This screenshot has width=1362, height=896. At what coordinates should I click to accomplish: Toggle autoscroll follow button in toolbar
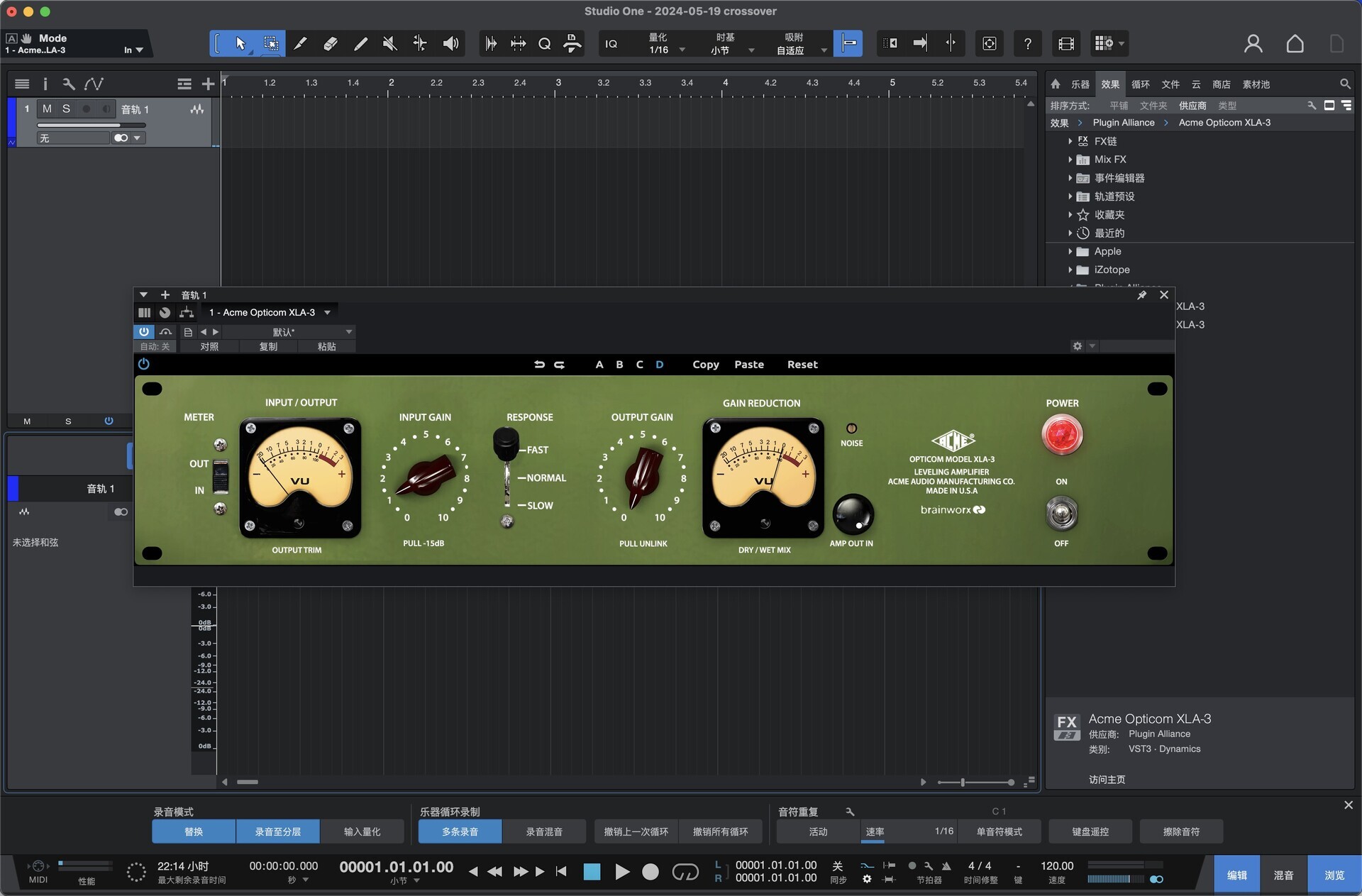[919, 44]
